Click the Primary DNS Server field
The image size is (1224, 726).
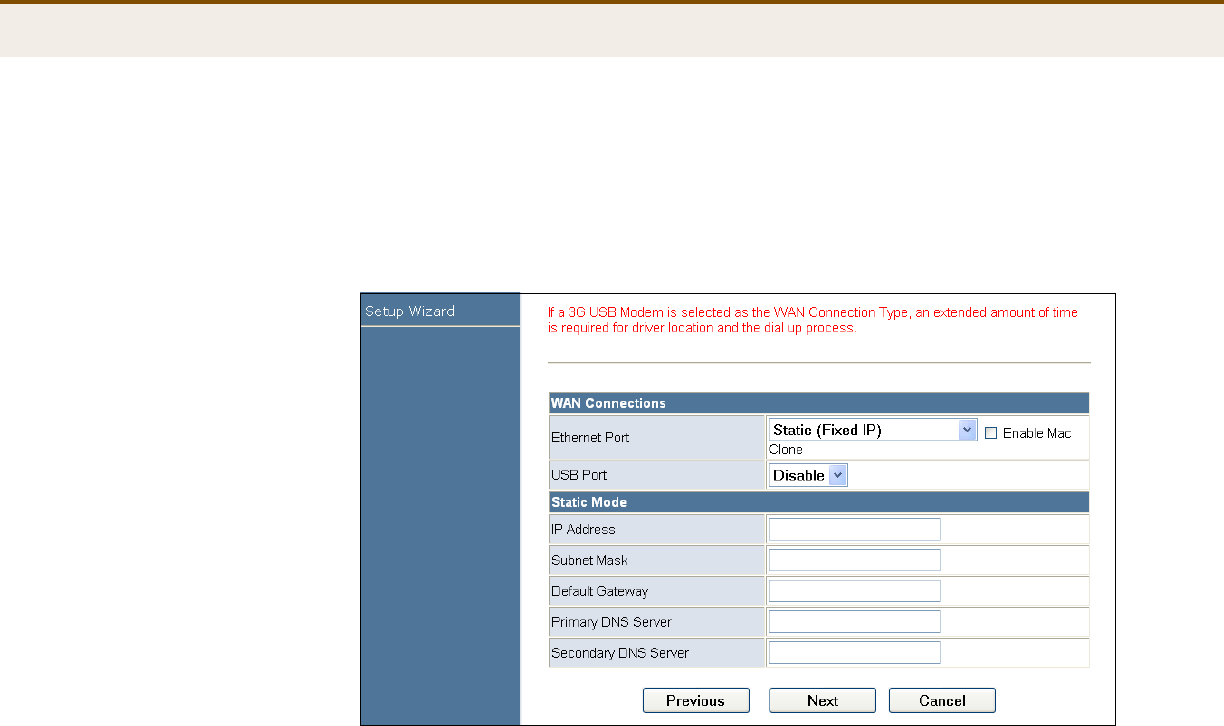click(855, 622)
